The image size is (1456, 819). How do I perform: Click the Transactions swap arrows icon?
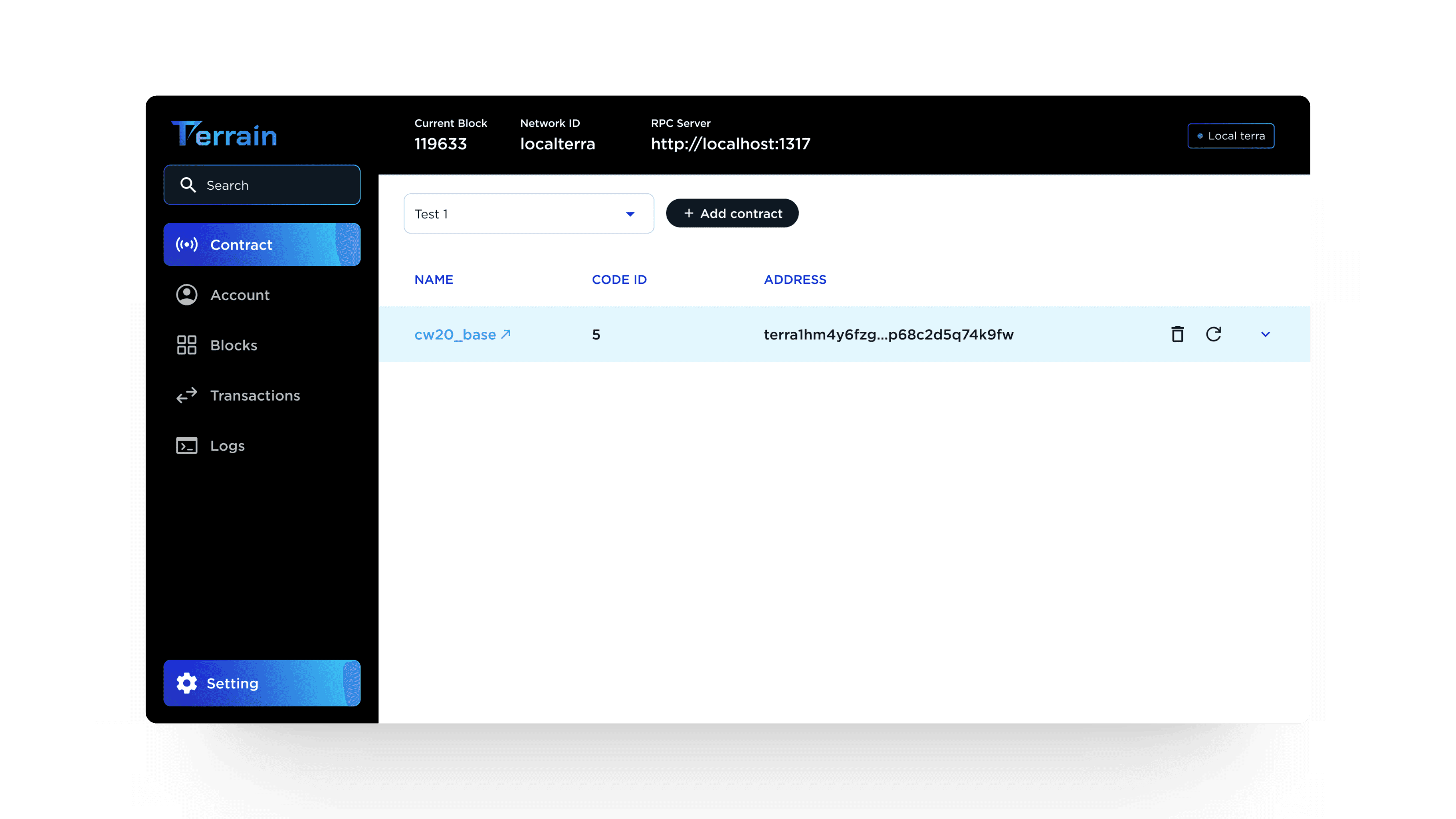pyautogui.click(x=186, y=395)
